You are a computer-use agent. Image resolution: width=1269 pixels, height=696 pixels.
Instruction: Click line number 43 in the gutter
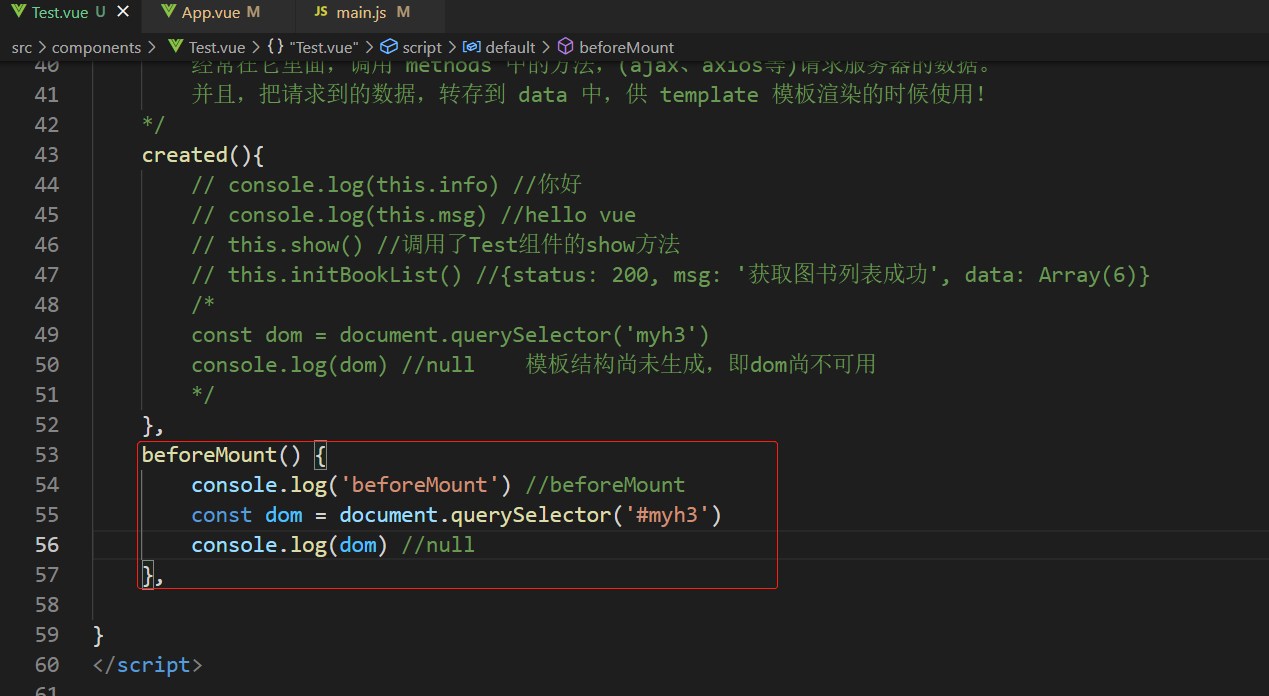point(46,155)
